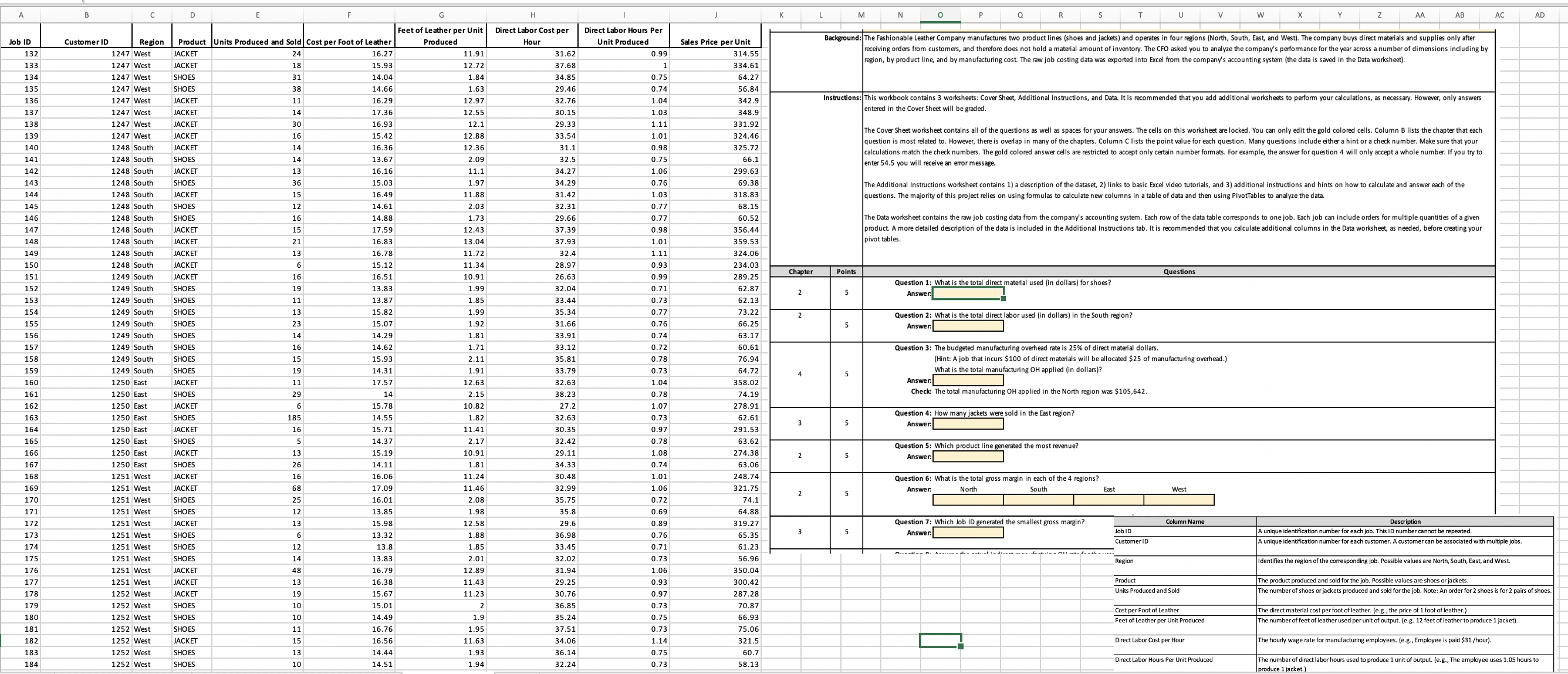The height and width of the screenshot is (674, 1568).
Task: Select the 'Sales Price per Unit' header cell
Action: 715,36
